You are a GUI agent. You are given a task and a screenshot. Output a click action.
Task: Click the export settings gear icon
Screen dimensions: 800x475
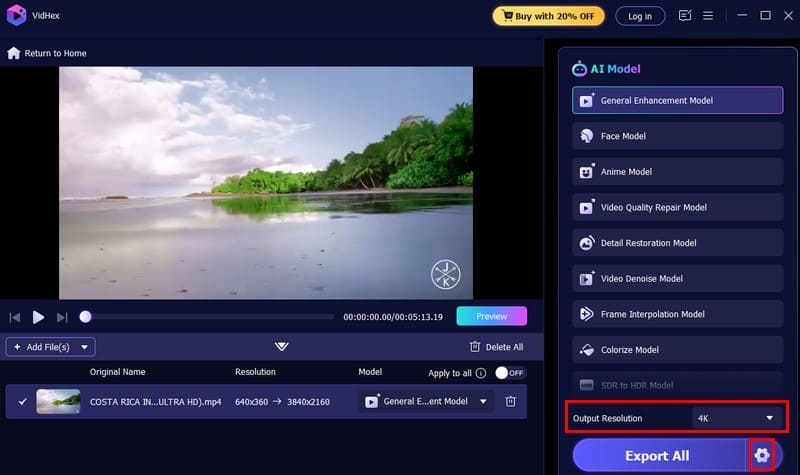pos(762,456)
